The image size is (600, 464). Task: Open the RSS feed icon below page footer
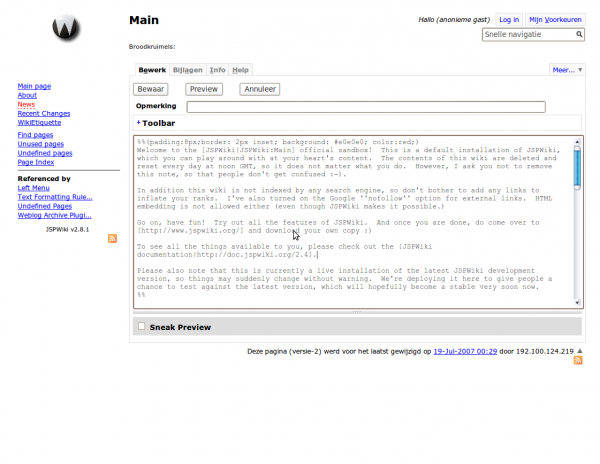[578, 360]
